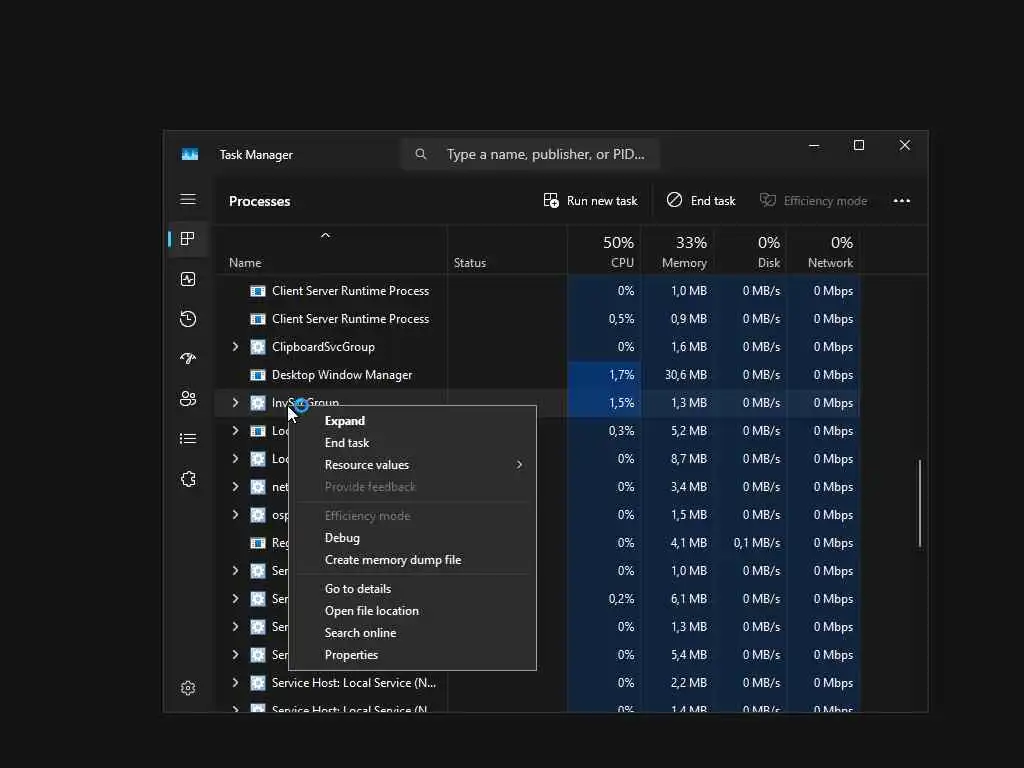Click the ClipboardSvcGroup process icon
Screen dimensions: 1024x768
click(258, 347)
